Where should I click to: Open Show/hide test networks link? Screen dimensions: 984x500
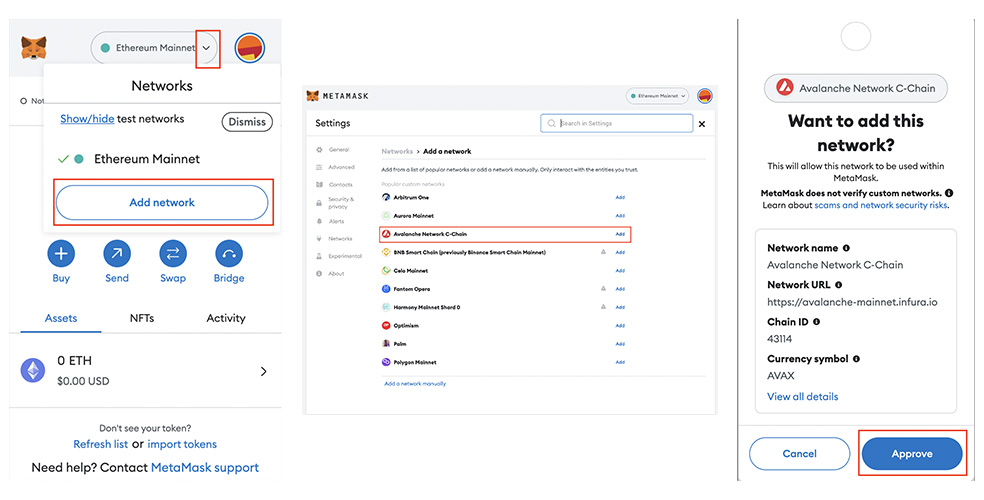[87, 119]
